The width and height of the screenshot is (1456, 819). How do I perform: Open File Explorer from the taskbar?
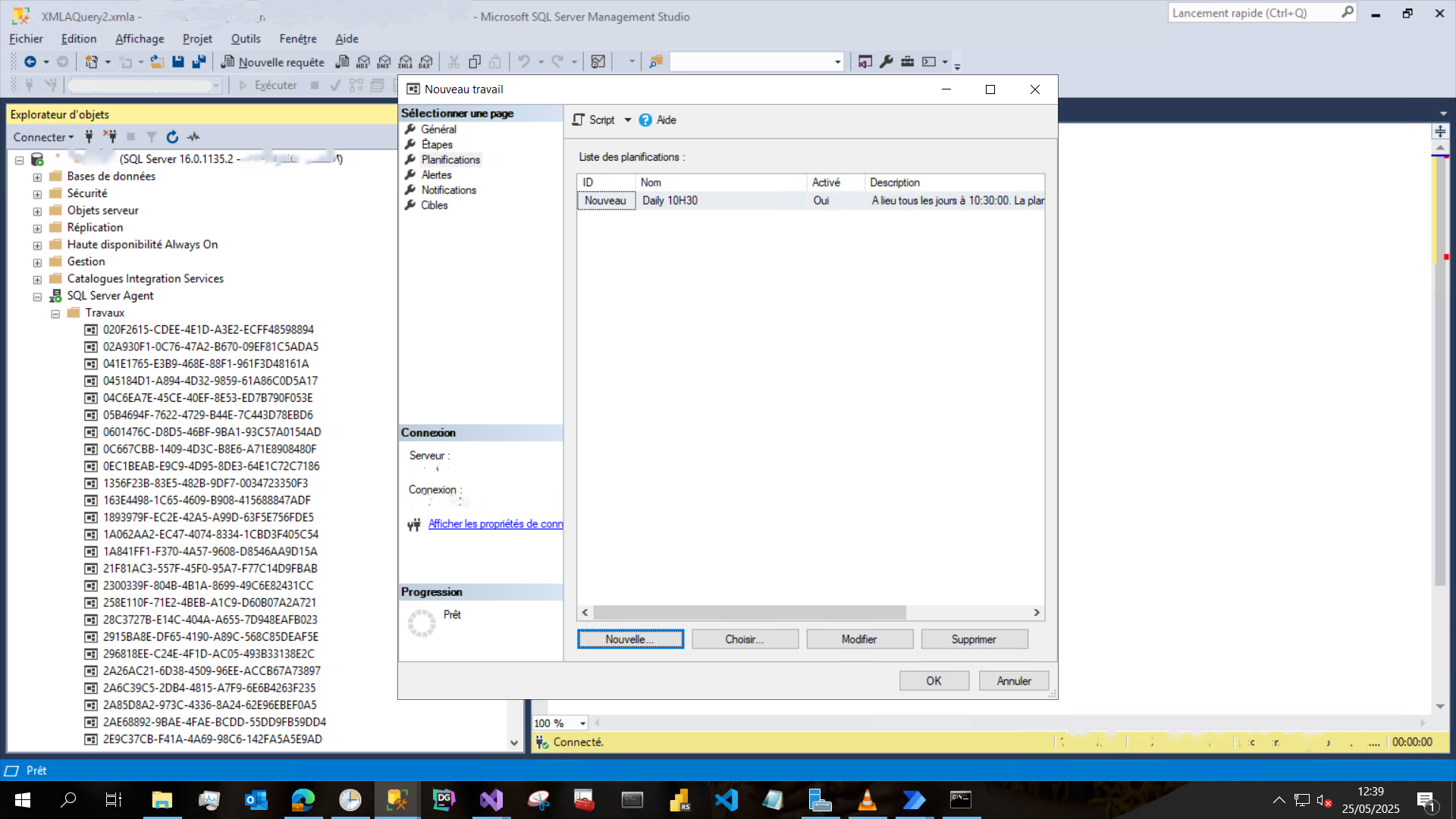coord(162,800)
